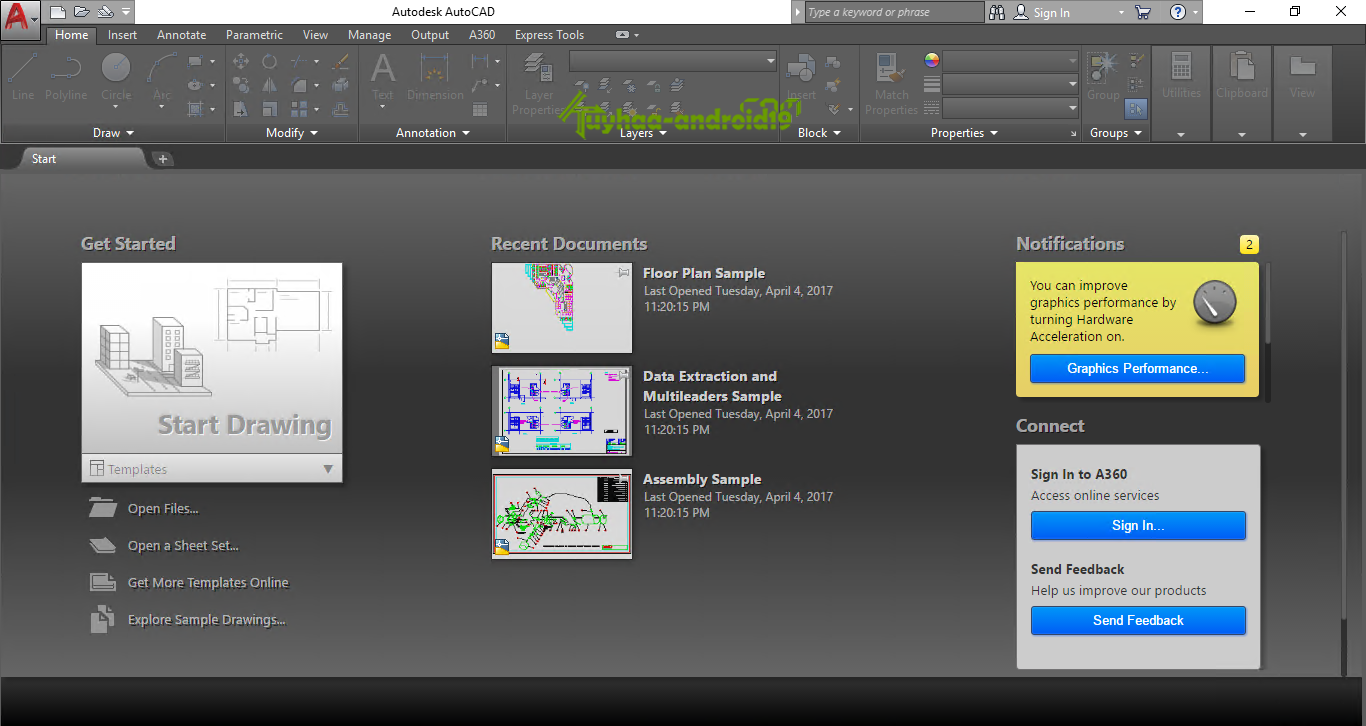The width and height of the screenshot is (1366, 726).
Task: Click the Send Feedback button
Action: pos(1138,620)
